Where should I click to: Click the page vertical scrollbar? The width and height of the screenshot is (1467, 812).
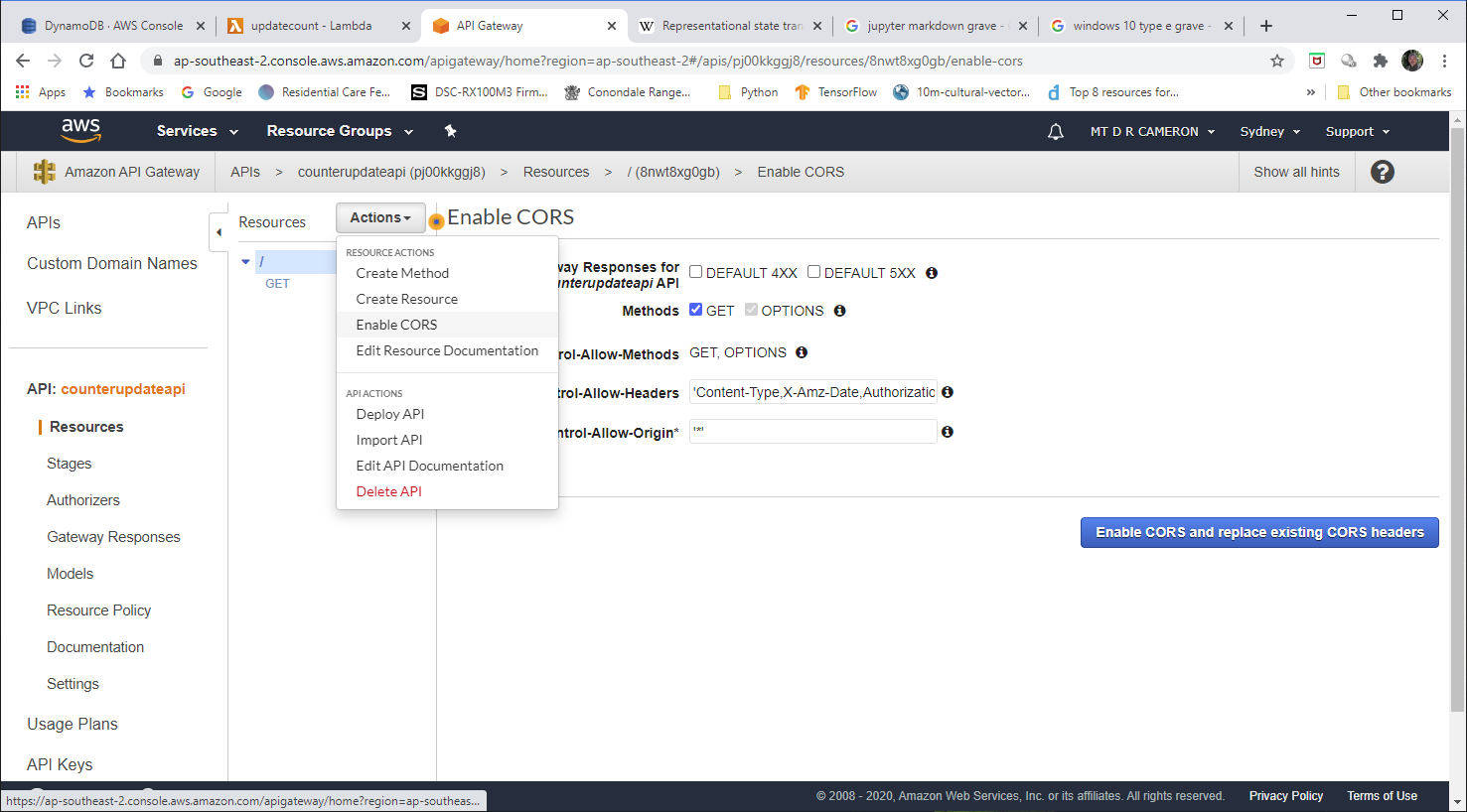[x=1458, y=420]
